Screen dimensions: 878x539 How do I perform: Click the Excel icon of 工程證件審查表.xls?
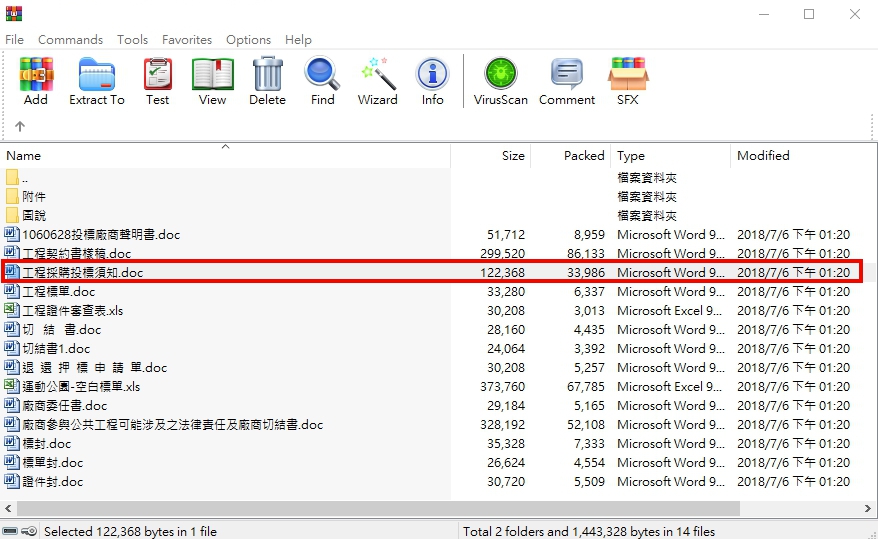pyautogui.click(x=11, y=310)
